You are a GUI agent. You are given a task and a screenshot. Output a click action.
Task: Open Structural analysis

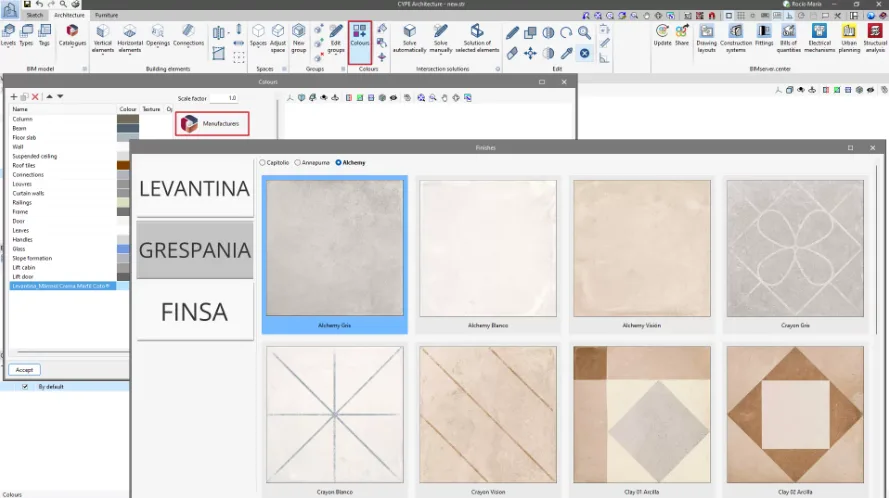click(x=875, y=39)
